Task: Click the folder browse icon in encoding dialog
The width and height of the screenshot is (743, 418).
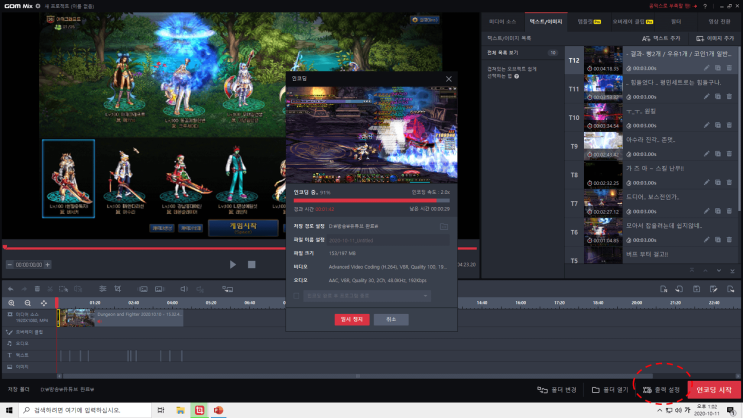Action: click(x=444, y=227)
